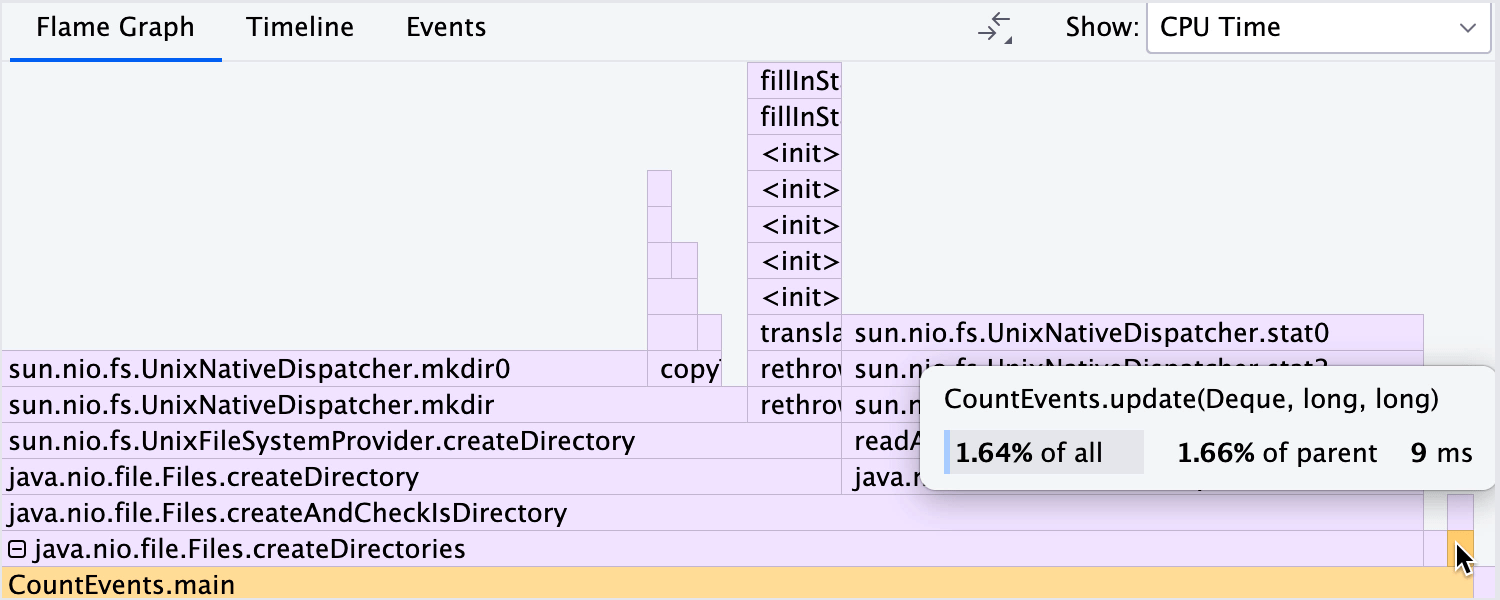Open the Timeline tab
Screen dimensions: 1500x600
tap(300, 27)
